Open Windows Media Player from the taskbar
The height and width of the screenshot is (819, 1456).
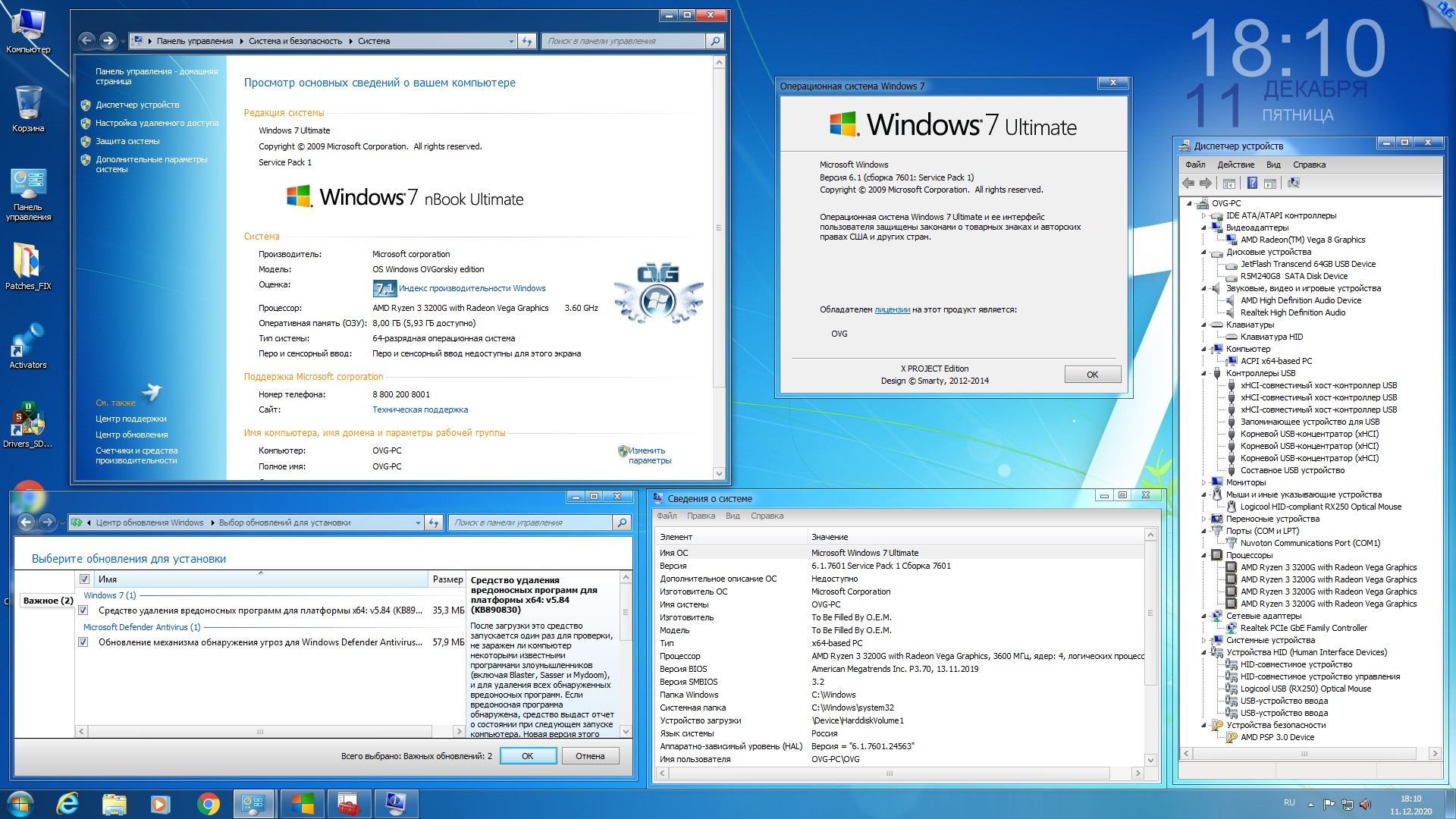pos(161,804)
